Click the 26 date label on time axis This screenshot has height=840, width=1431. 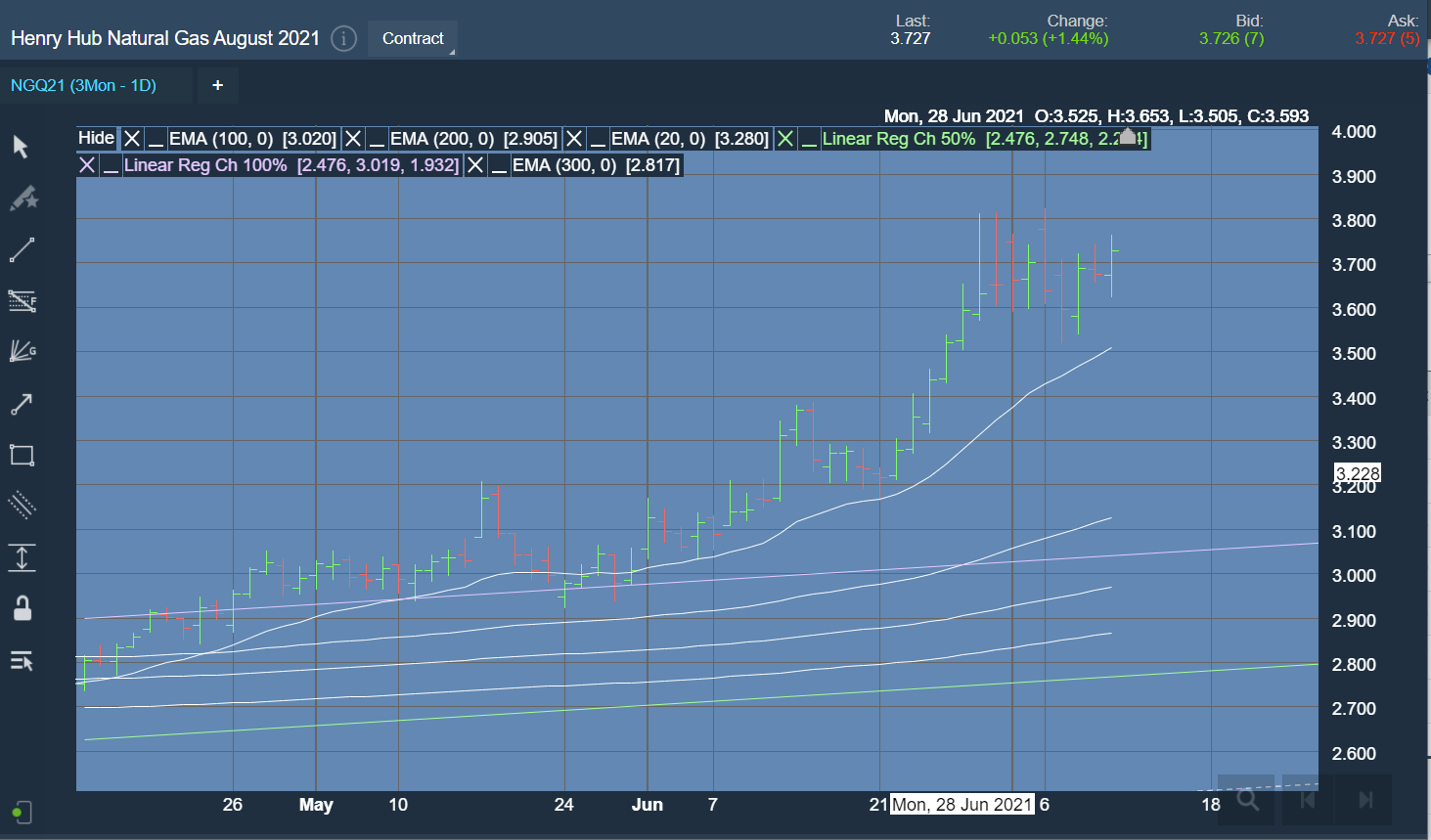pos(232,804)
